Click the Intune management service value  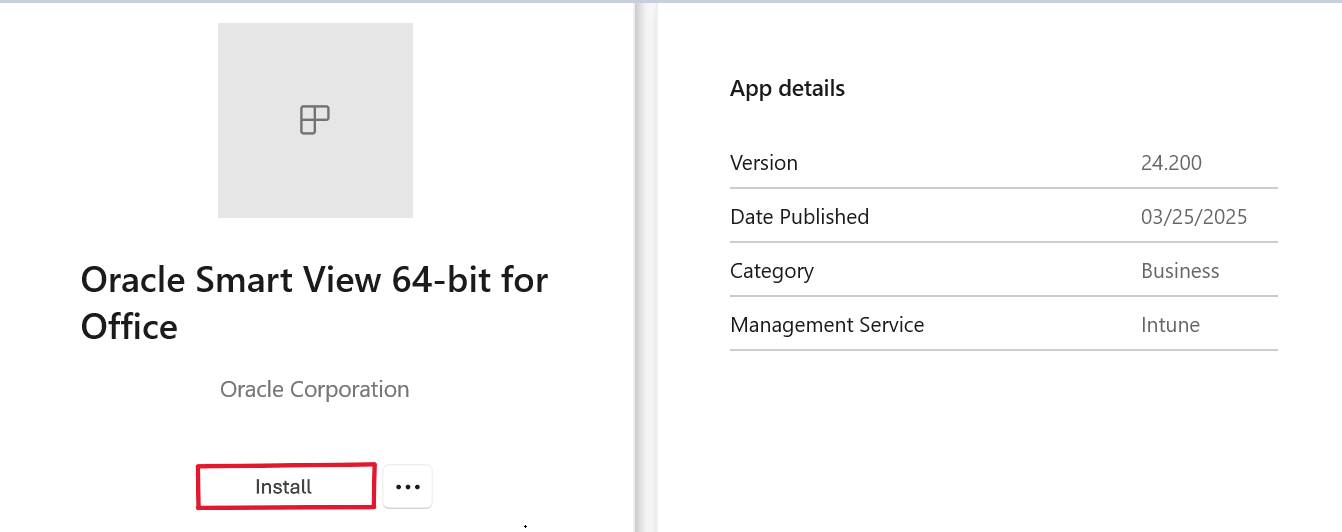tap(1170, 324)
